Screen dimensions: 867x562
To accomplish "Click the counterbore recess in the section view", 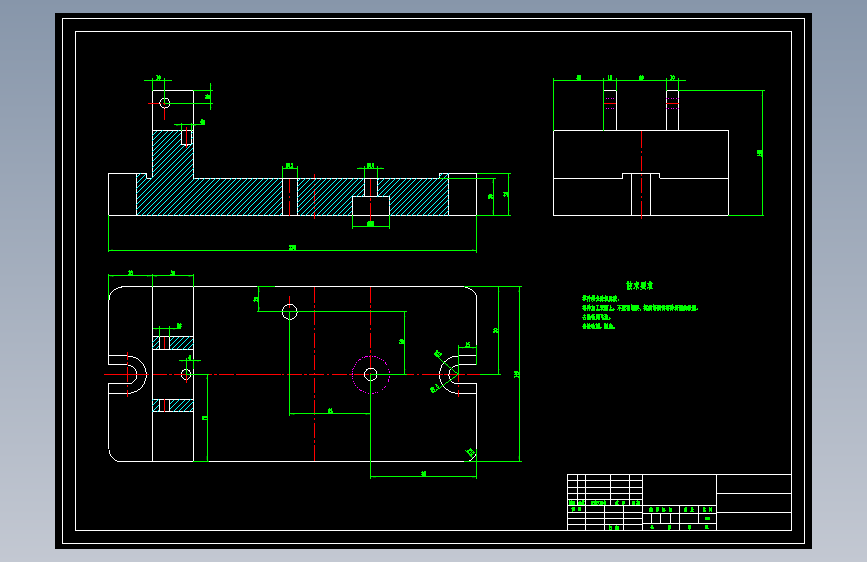I will point(371,206).
